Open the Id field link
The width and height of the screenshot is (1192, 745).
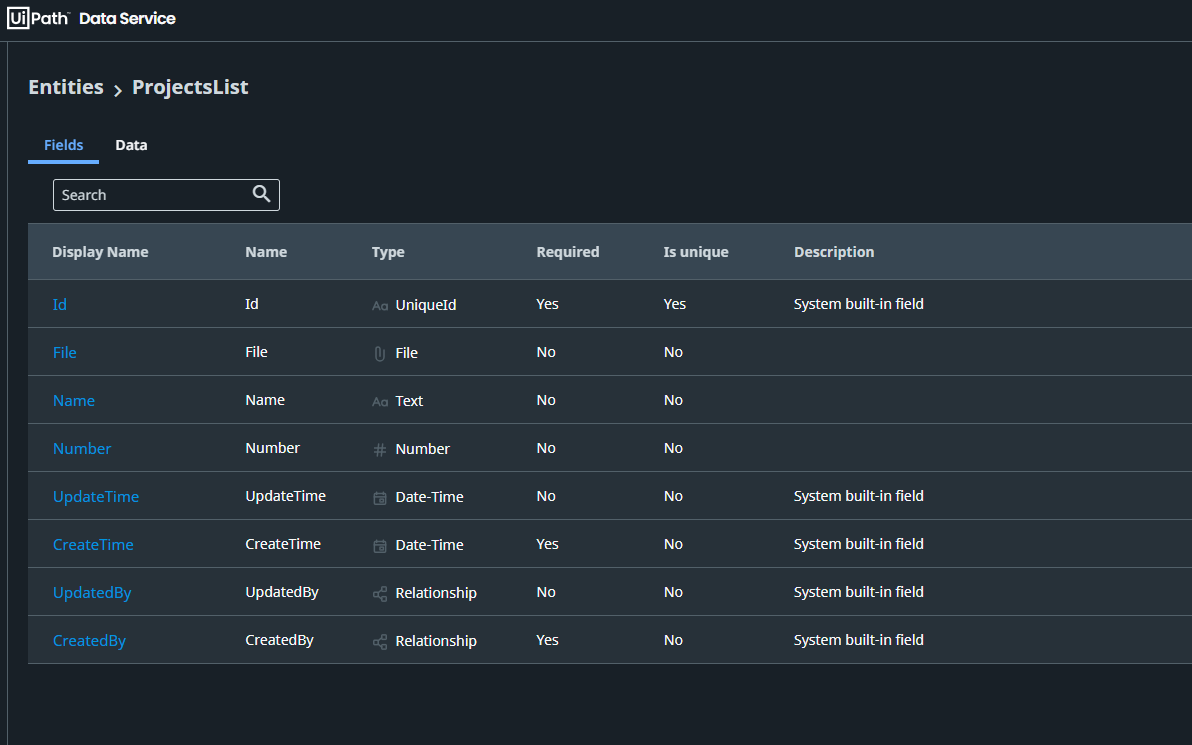click(x=60, y=304)
